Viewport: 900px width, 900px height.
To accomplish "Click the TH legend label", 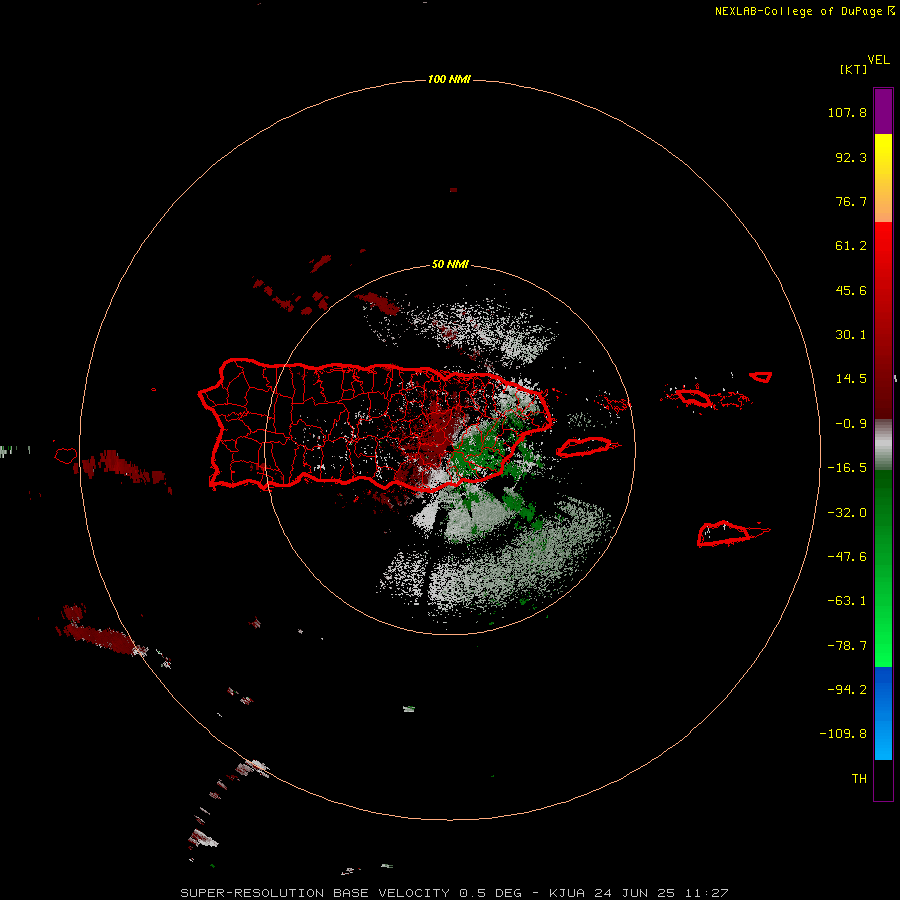I will 859,779.
